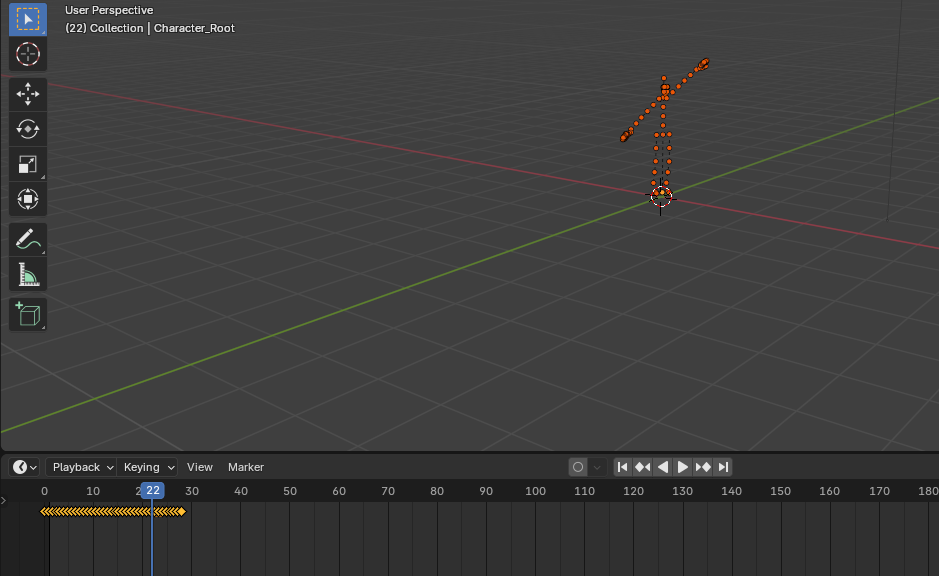
Task: Select the Add Cube tool
Action: pyautogui.click(x=27, y=313)
